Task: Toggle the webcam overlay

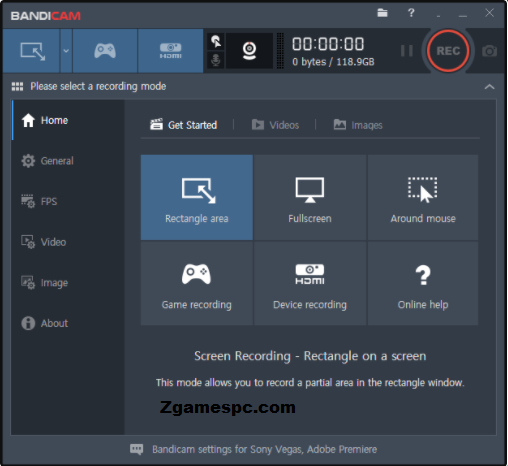Action: click(x=249, y=51)
